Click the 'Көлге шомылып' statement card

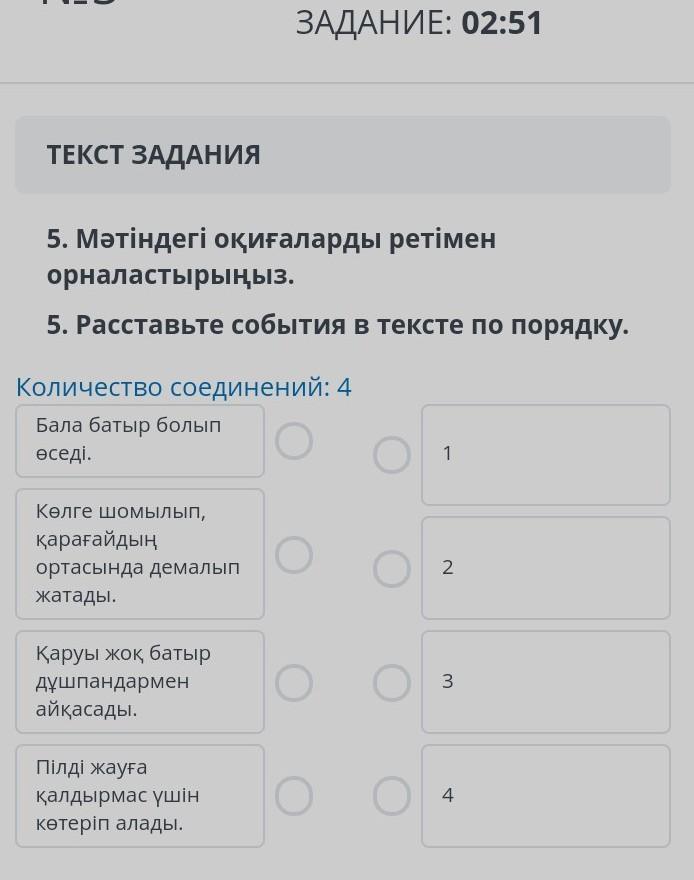click(x=140, y=553)
